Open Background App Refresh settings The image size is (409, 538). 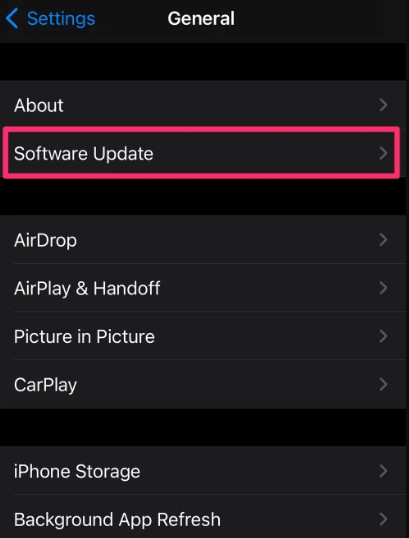[x=204, y=517]
